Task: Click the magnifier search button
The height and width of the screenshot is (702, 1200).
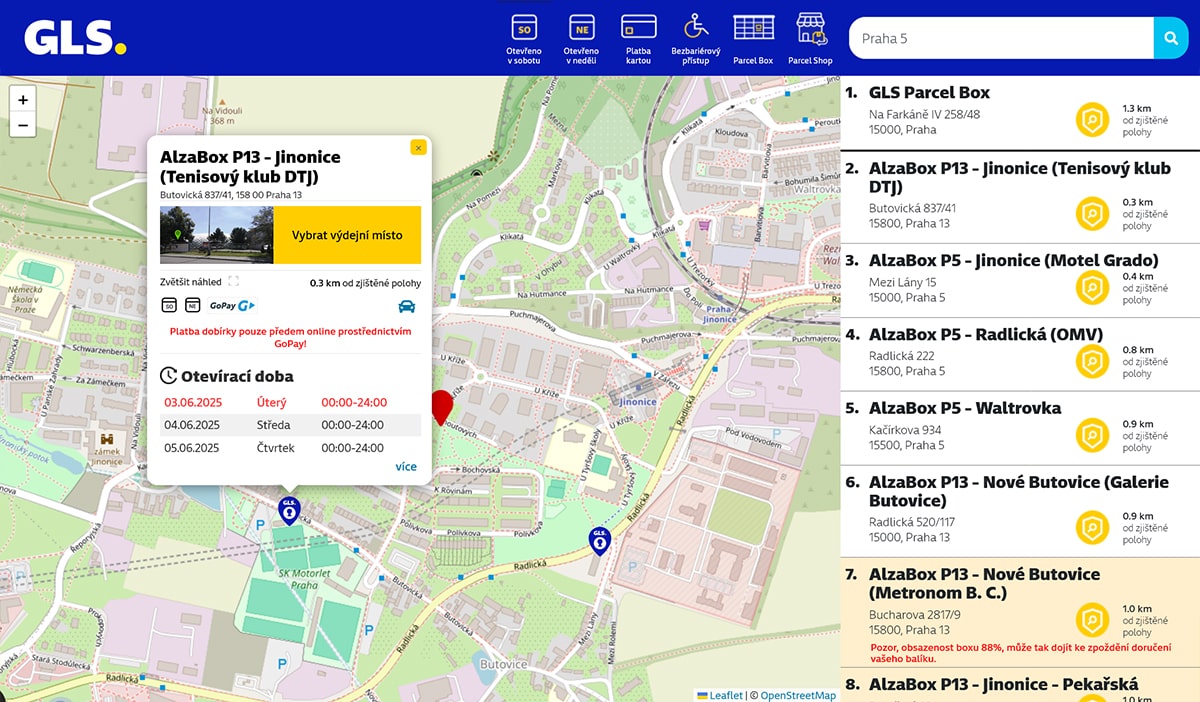Action: coord(1171,38)
